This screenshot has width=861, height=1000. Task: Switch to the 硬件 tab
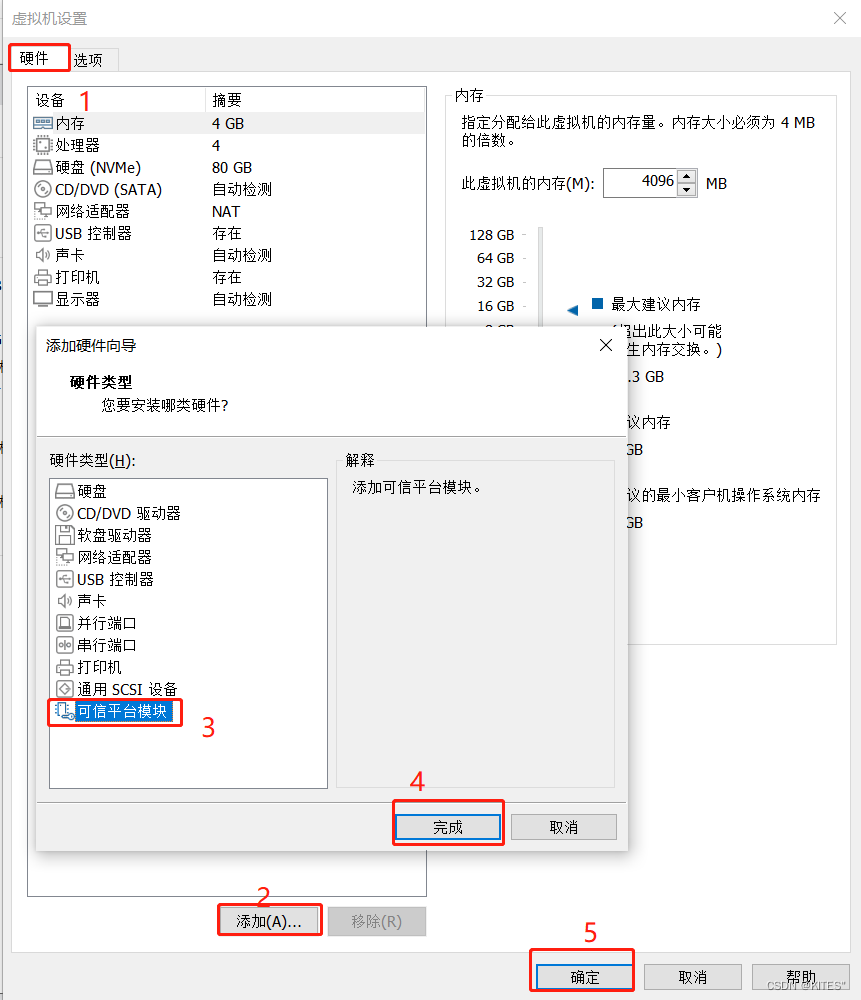click(38, 58)
